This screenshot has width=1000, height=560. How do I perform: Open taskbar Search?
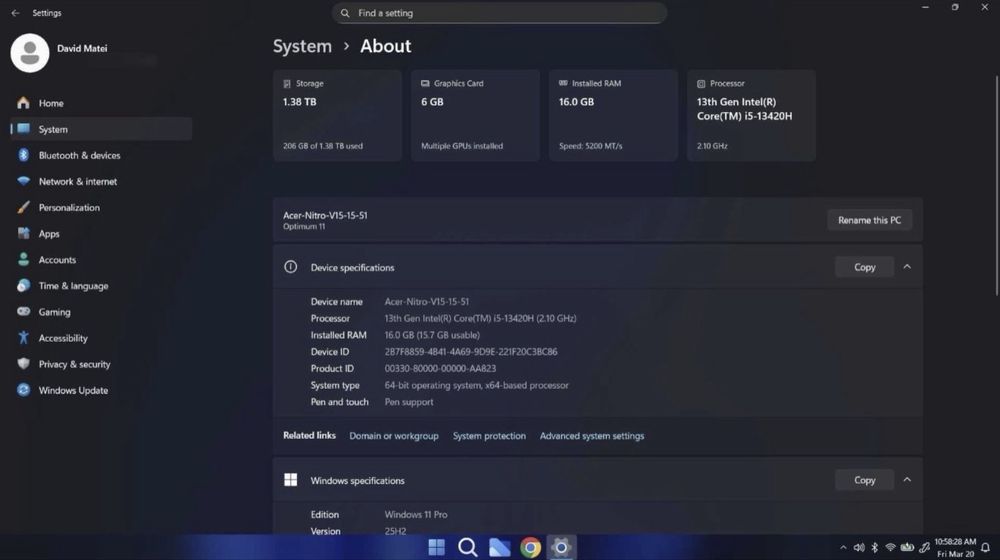click(467, 547)
